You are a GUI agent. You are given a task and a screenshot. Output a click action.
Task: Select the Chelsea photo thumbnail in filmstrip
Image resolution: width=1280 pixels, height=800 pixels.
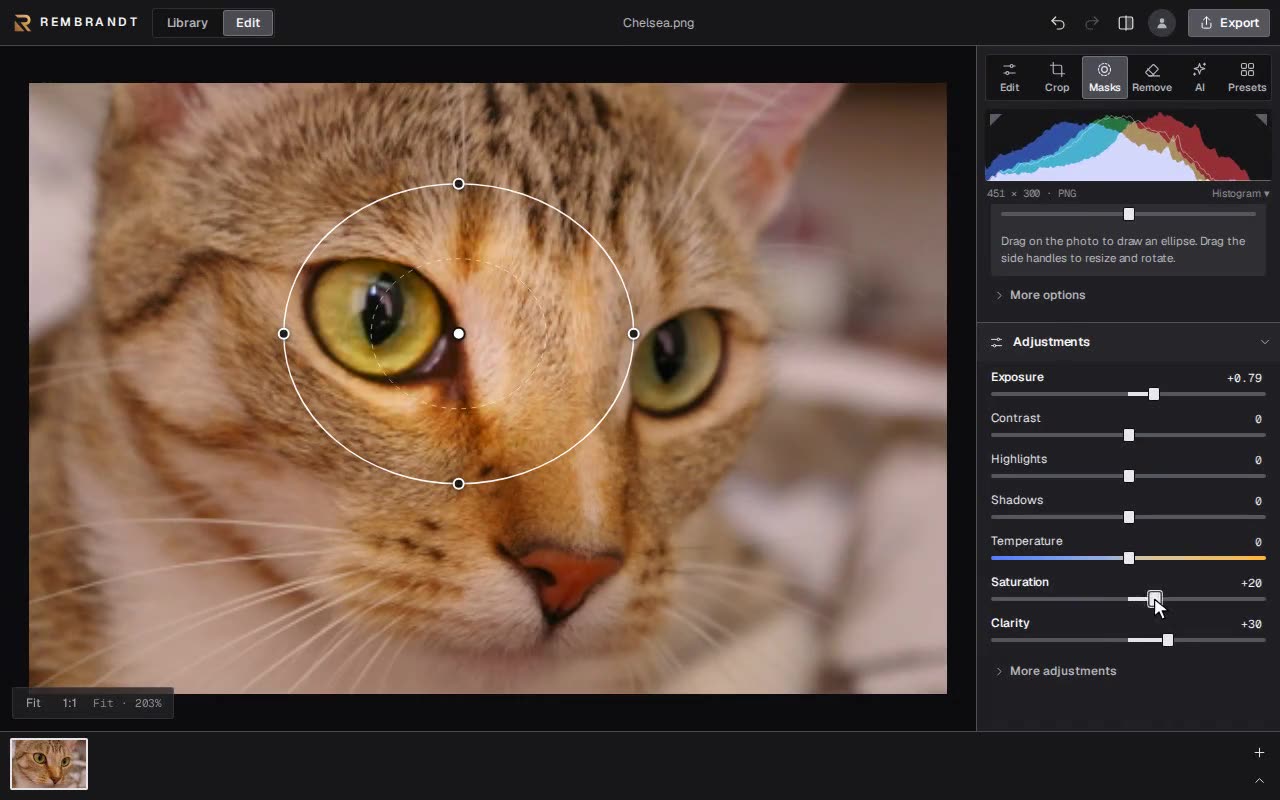click(x=49, y=764)
